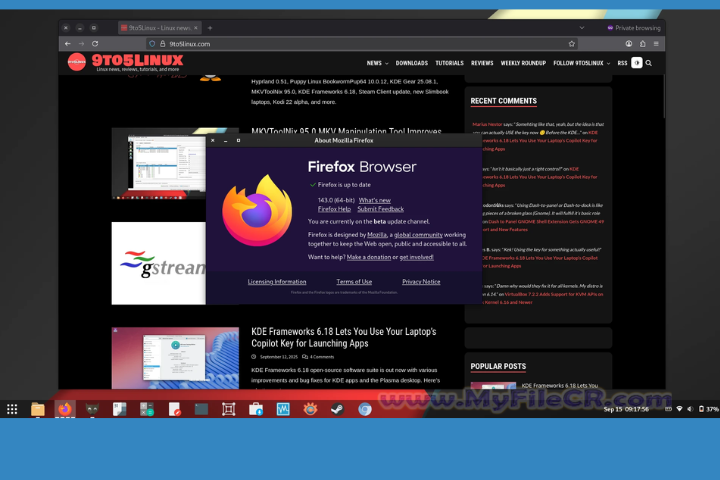Screen dimensions: 720x480
Task: Open the global community link
Action: [x=418, y=235]
